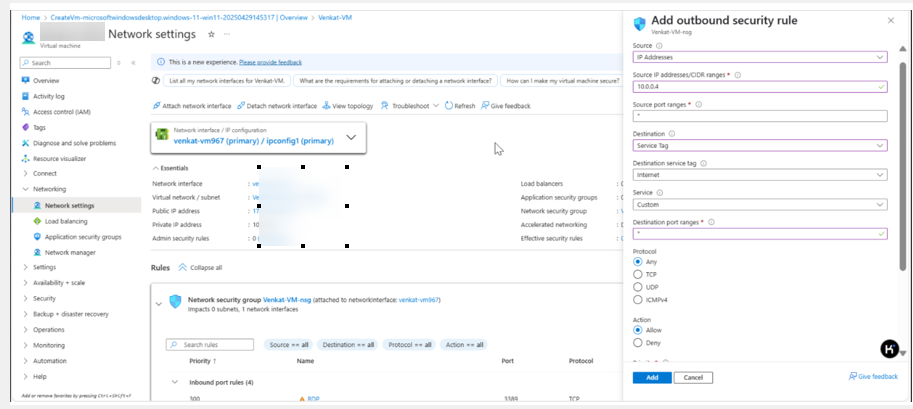Open Backup + disaster recovery section
The width and height of the screenshot is (913, 409).
click(x=25, y=314)
